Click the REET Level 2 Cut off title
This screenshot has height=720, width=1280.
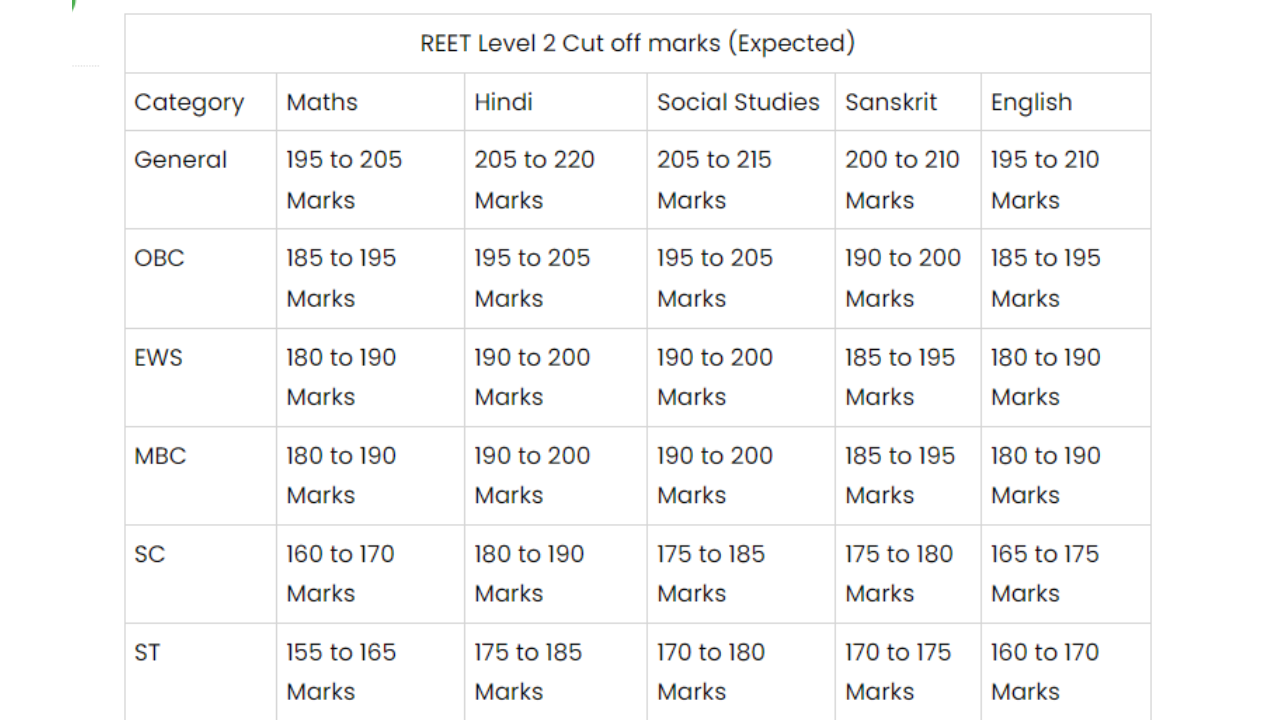637,44
